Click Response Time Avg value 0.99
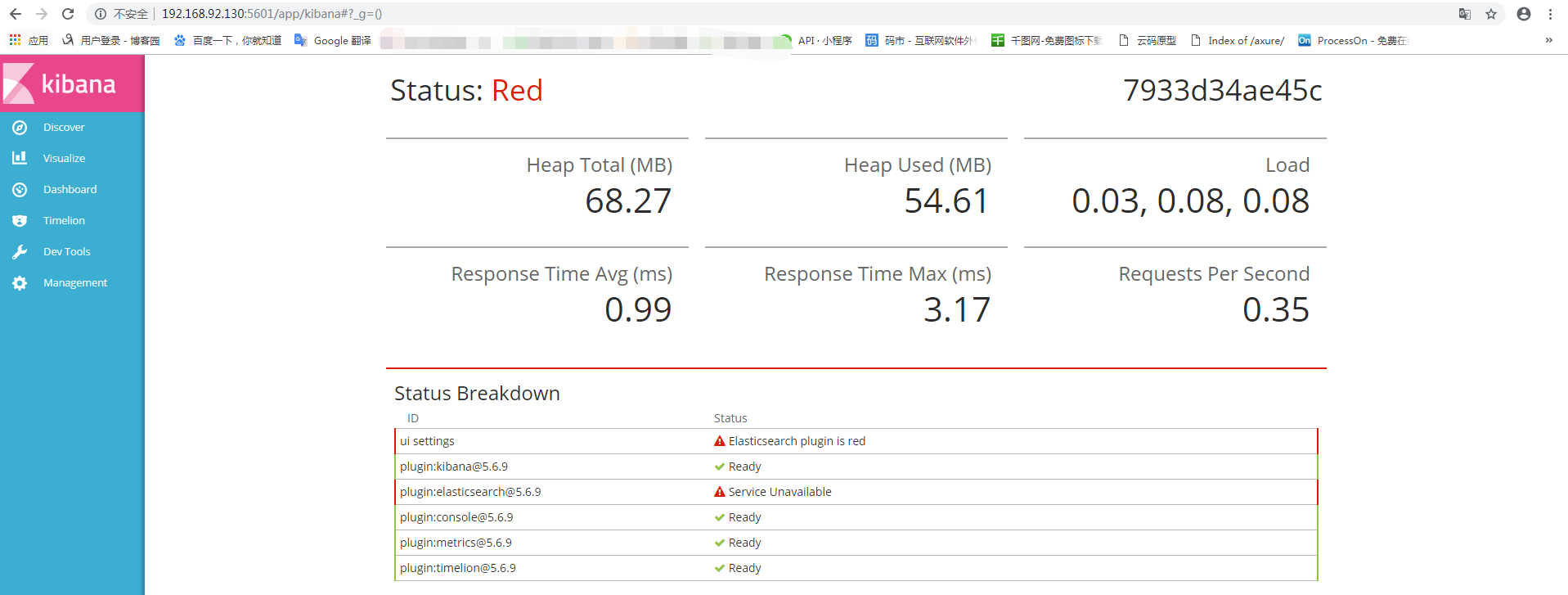This screenshot has width=1568, height=595. click(x=638, y=310)
